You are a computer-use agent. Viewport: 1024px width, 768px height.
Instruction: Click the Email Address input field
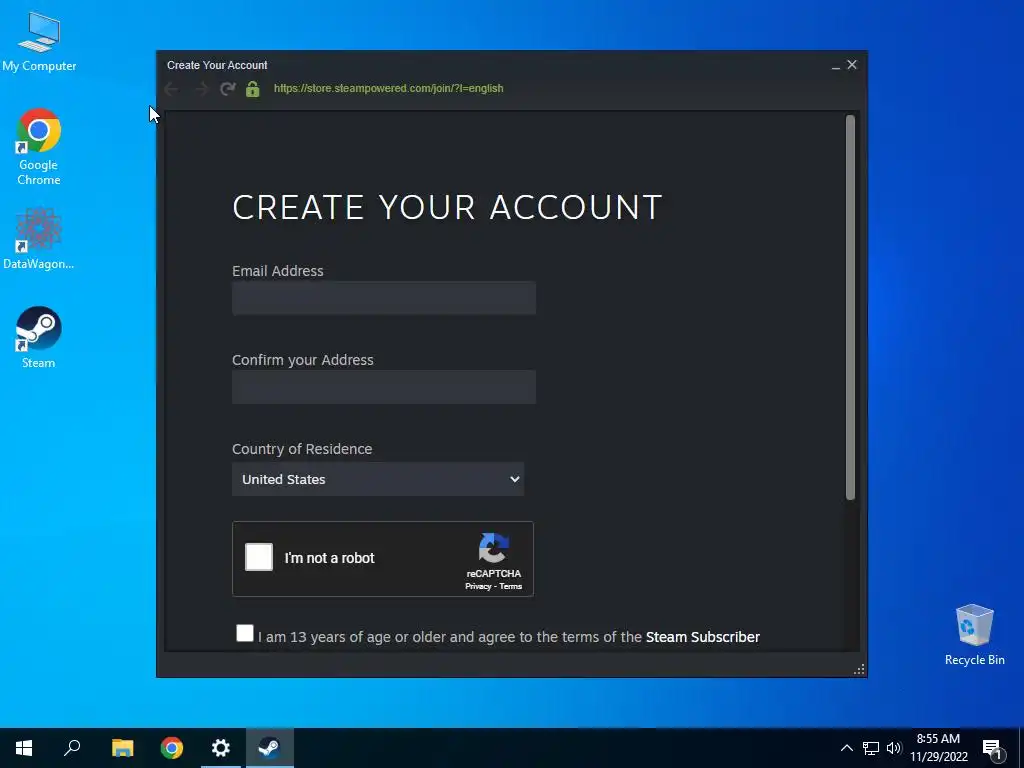tap(384, 298)
